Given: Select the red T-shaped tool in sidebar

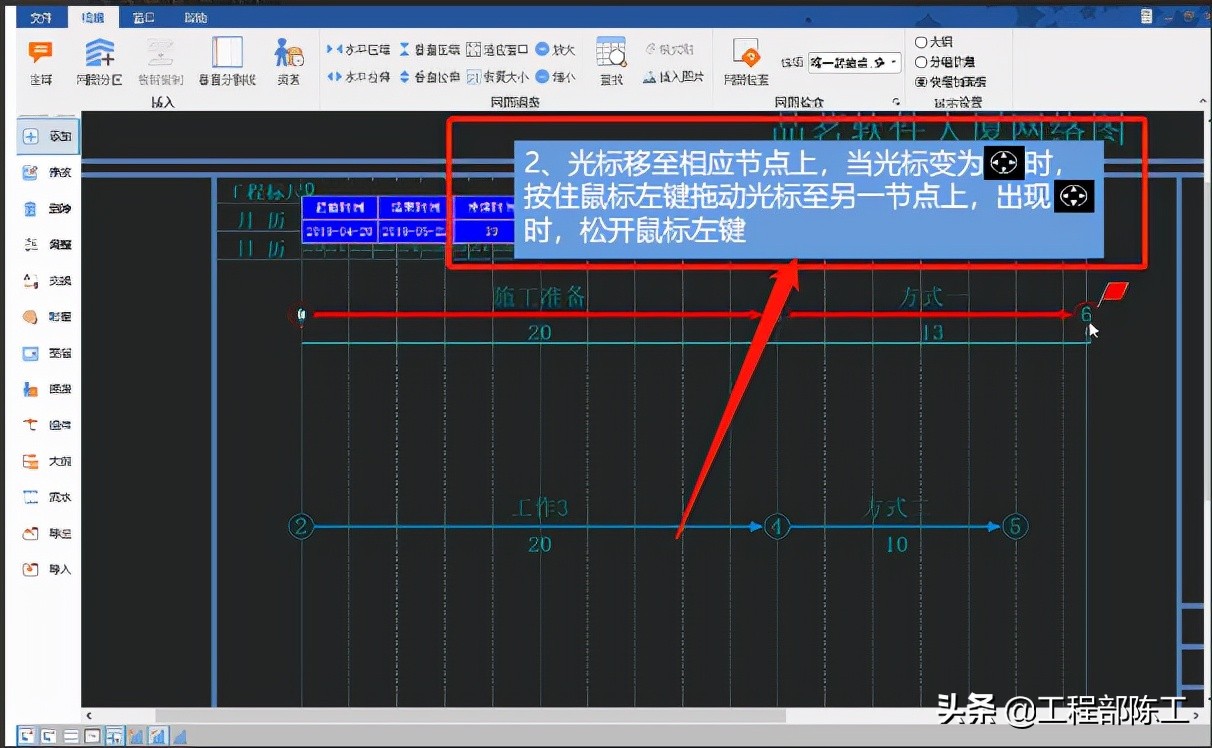Looking at the screenshot, I should click(x=49, y=424).
